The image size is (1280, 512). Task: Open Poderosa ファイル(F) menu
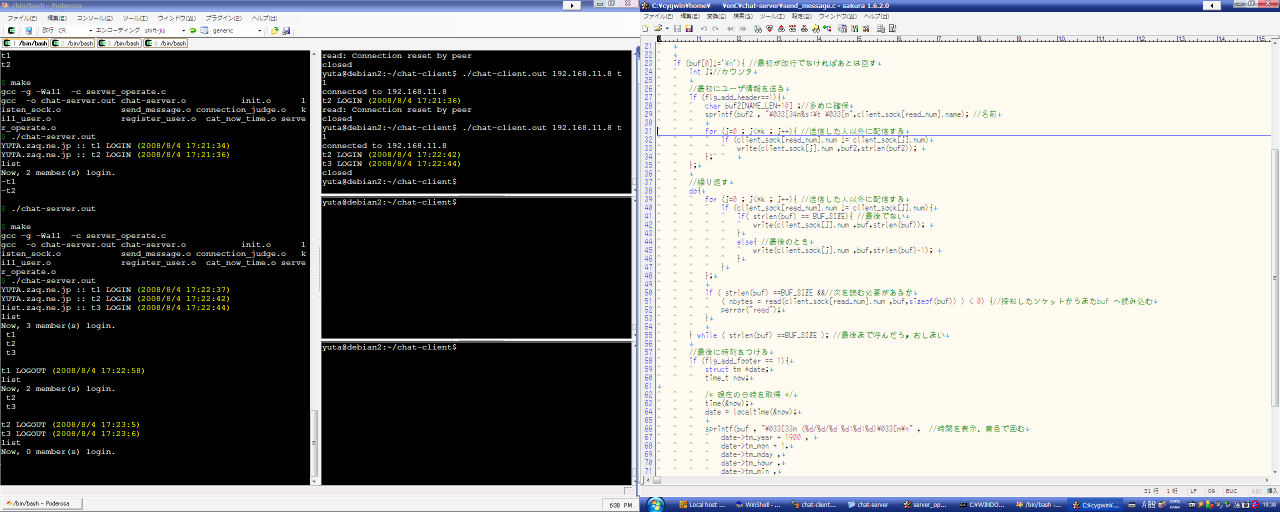click(x=22, y=18)
